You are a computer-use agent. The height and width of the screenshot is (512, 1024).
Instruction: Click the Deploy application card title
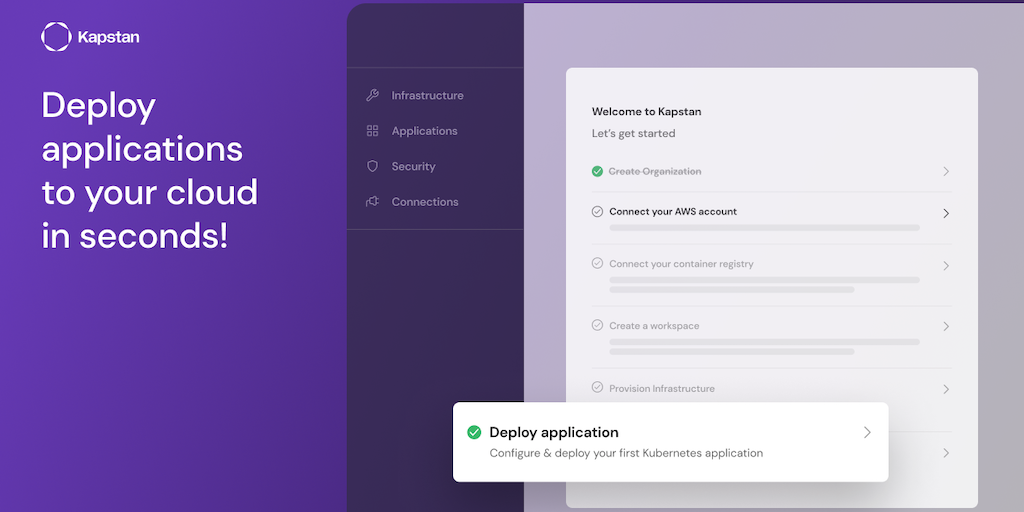pyautogui.click(x=554, y=433)
